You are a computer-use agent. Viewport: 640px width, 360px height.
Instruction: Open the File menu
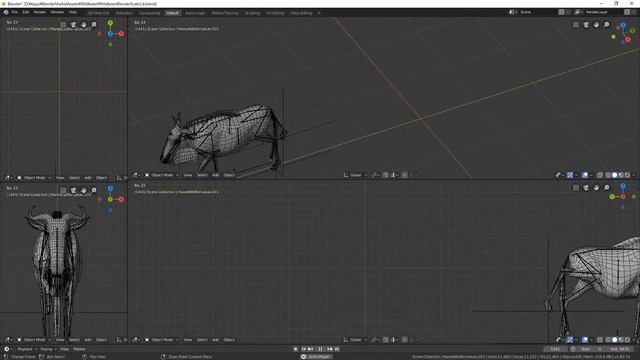(x=15, y=12)
